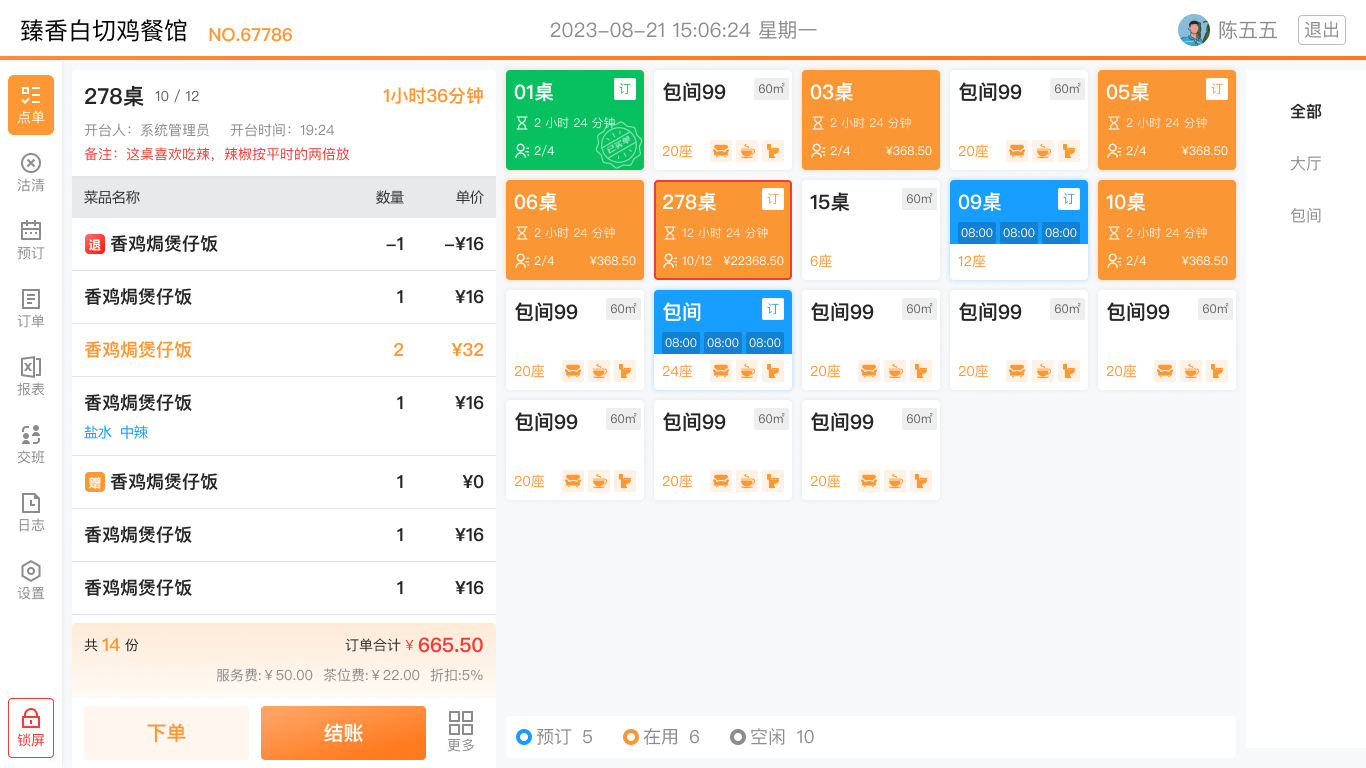Open the 订单 orders icon
The height and width of the screenshot is (768, 1366).
click(31, 300)
